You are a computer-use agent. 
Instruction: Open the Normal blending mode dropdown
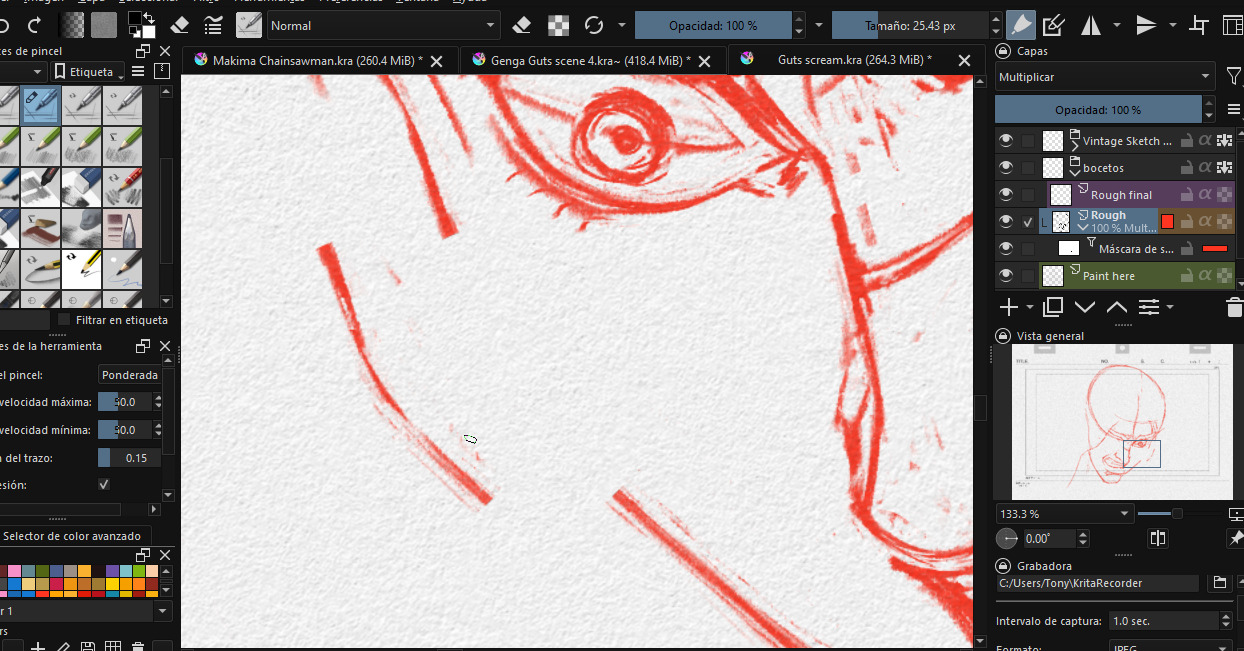click(x=383, y=25)
